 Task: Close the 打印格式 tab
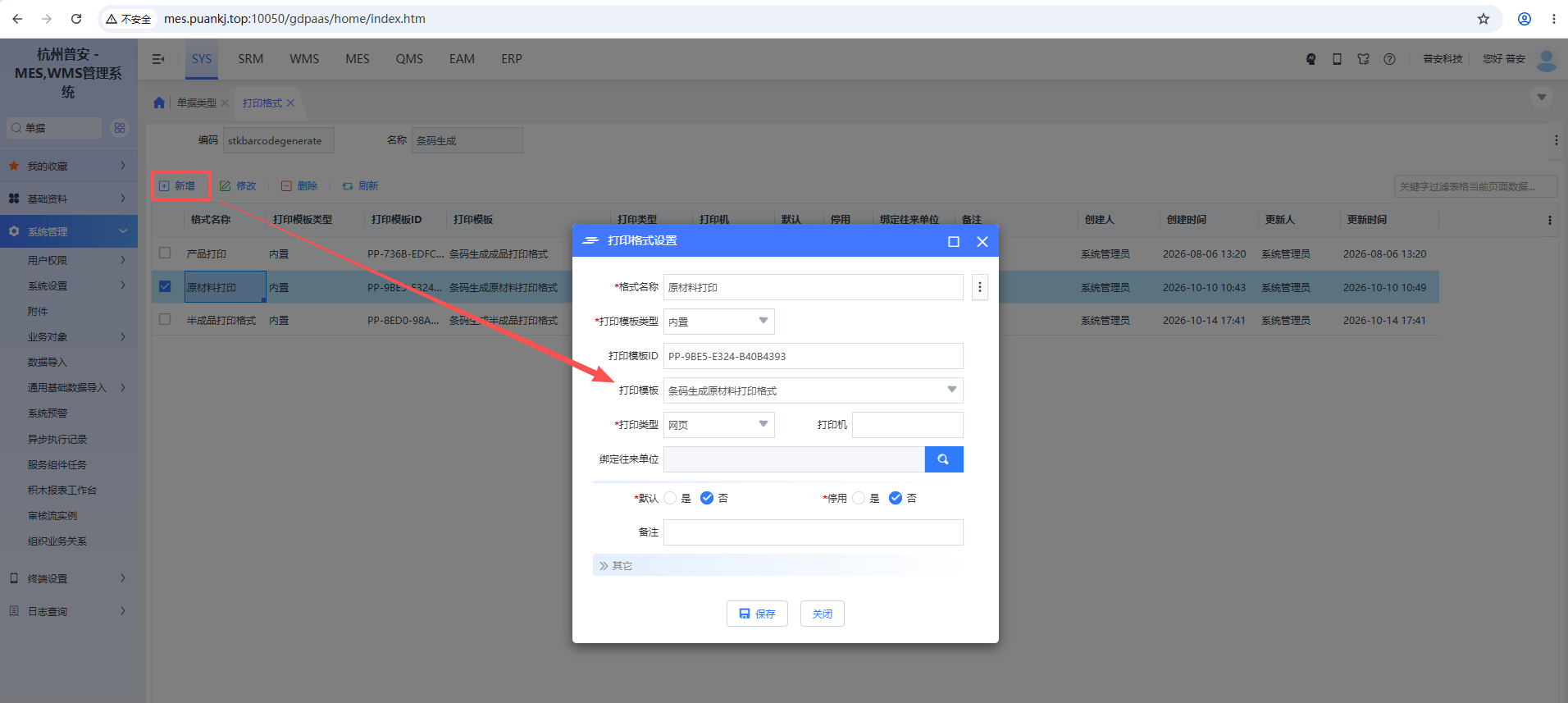click(x=290, y=103)
